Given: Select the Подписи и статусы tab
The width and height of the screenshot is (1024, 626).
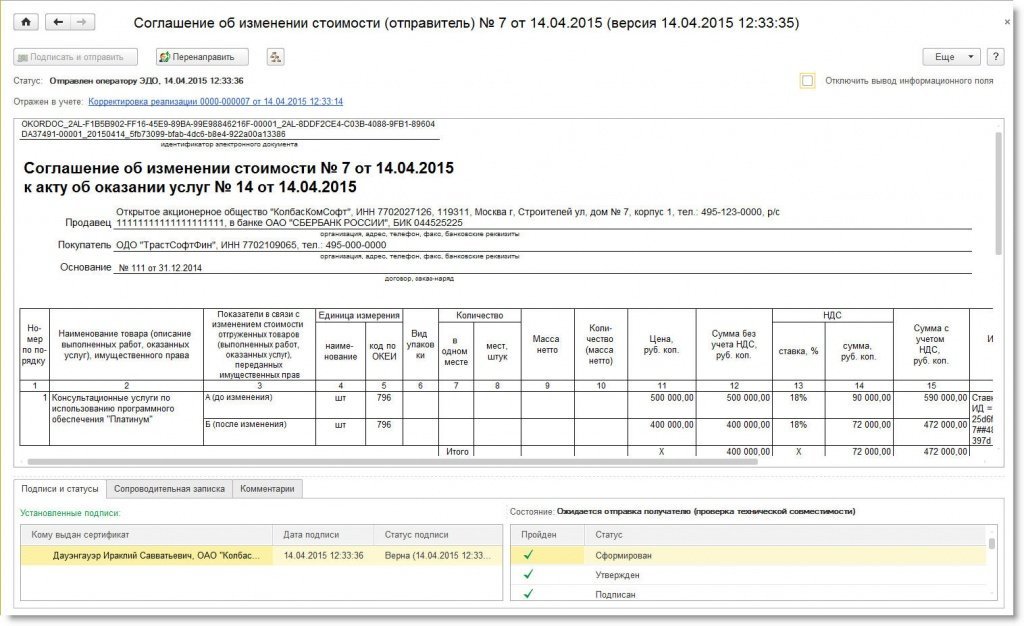Looking at the screenshot, I should point(60,489).
